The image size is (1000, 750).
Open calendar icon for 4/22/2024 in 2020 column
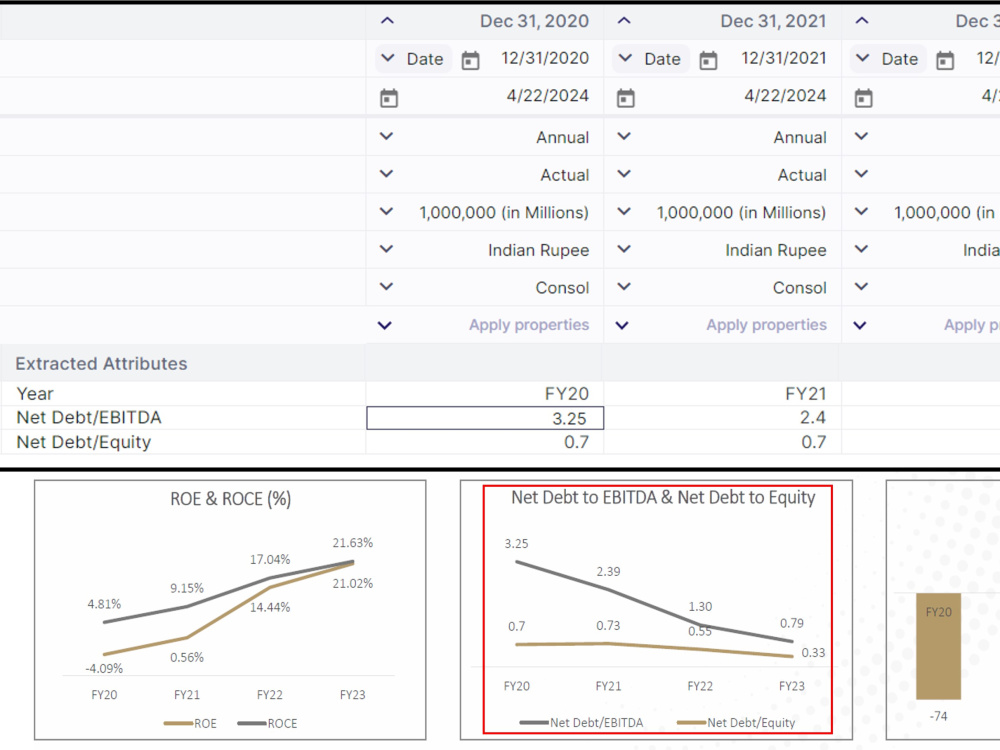389,98
